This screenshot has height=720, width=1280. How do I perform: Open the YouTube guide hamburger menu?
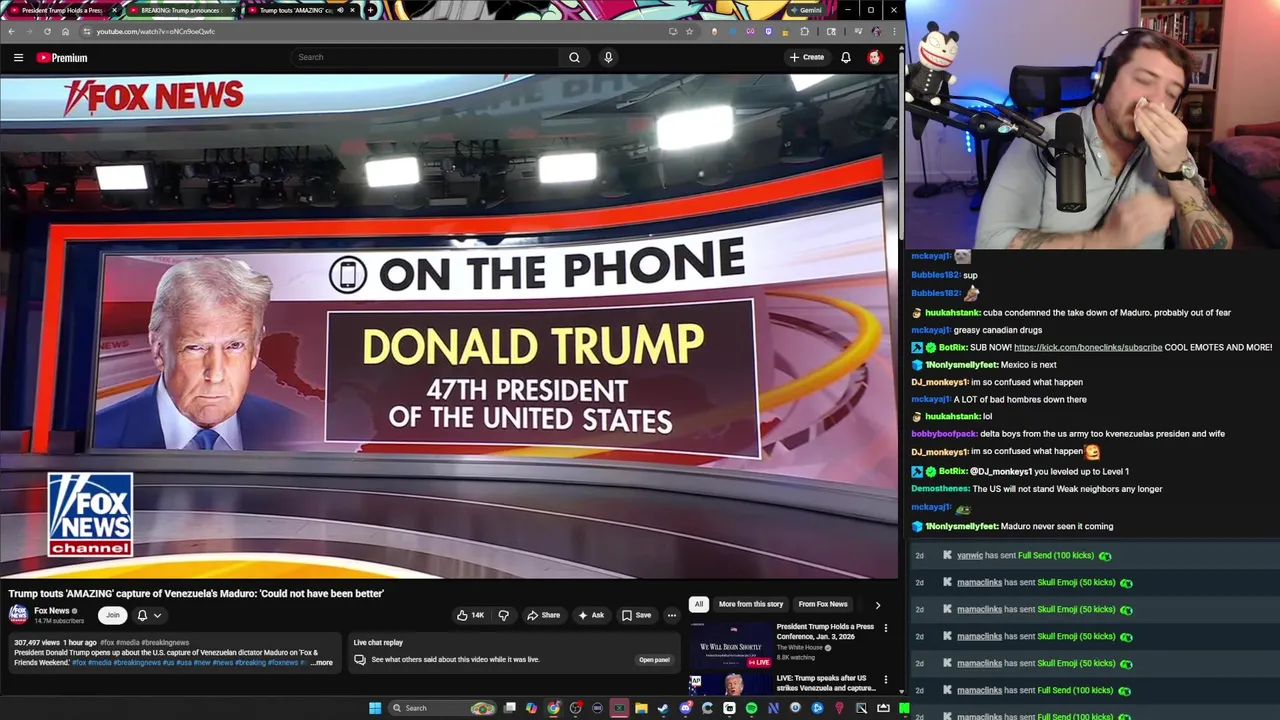tap(18, 58)
